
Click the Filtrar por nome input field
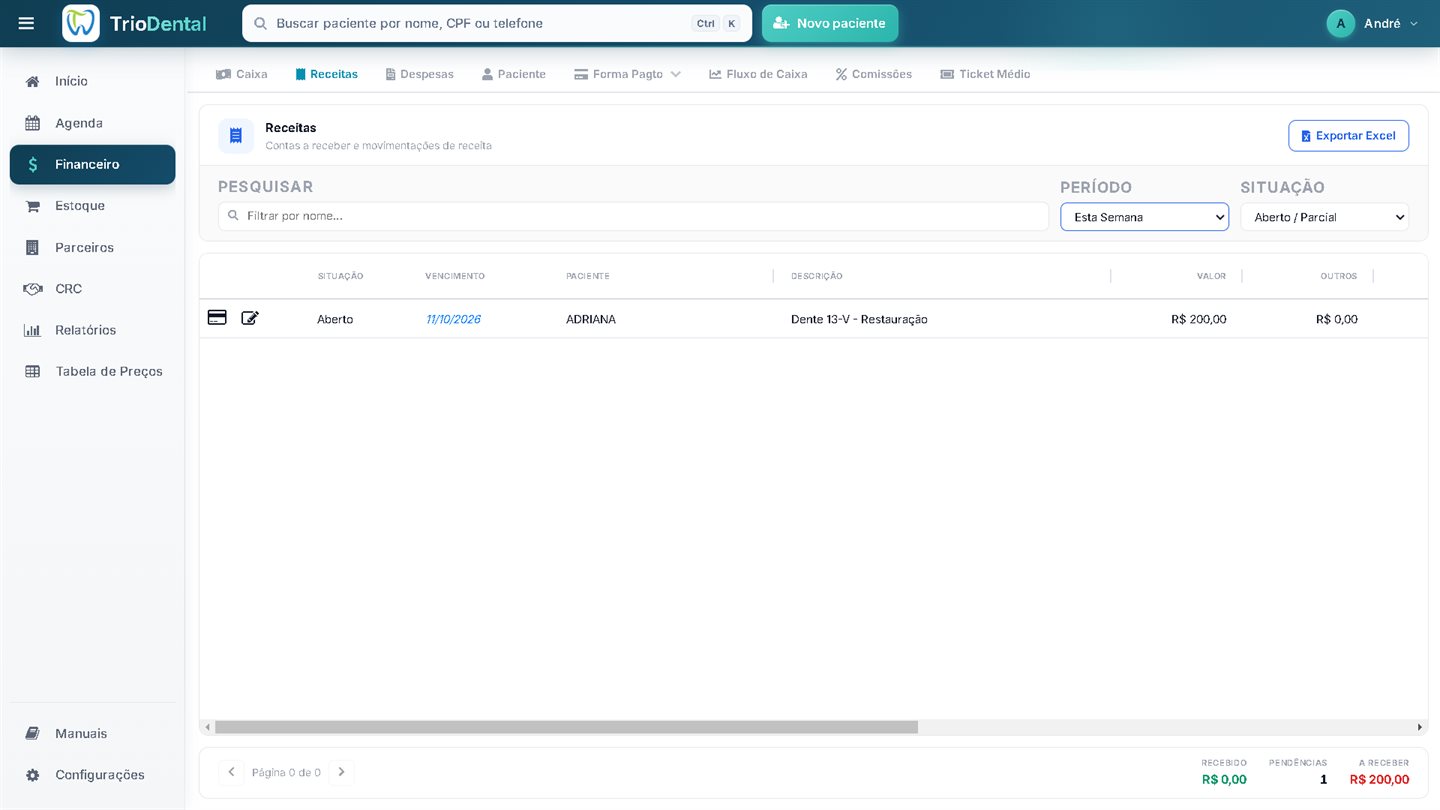(x=633, y=216)
